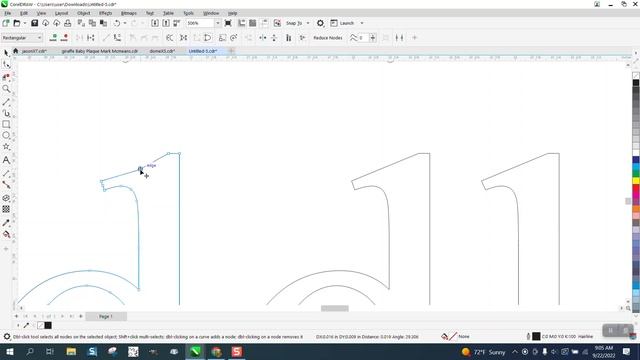Toggle show guidelines icon
The height and width of the screenshot is (360, 640).
264,23
